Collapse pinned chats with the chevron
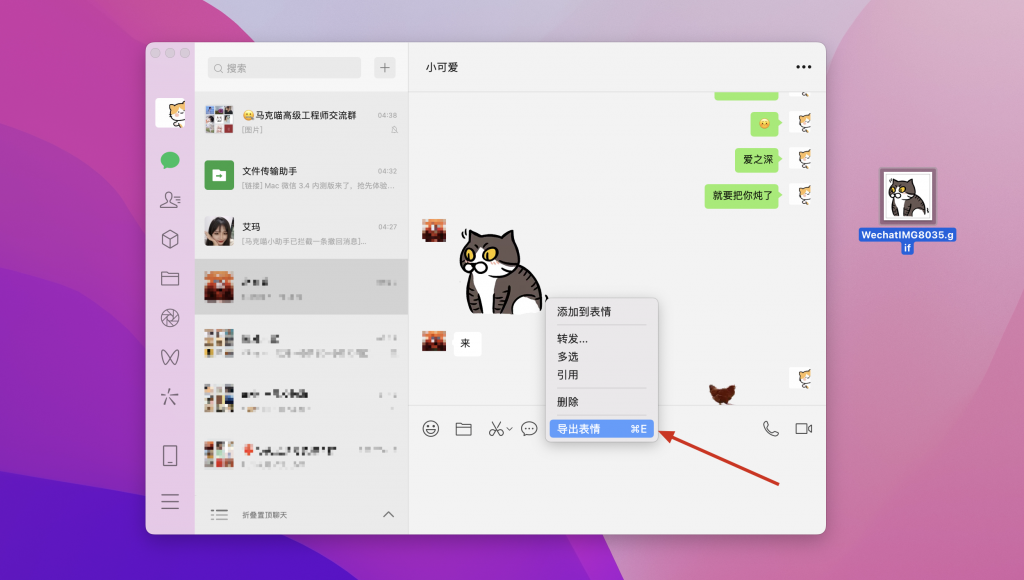Viewport: 1024px width, 580px height. [388, 514]
